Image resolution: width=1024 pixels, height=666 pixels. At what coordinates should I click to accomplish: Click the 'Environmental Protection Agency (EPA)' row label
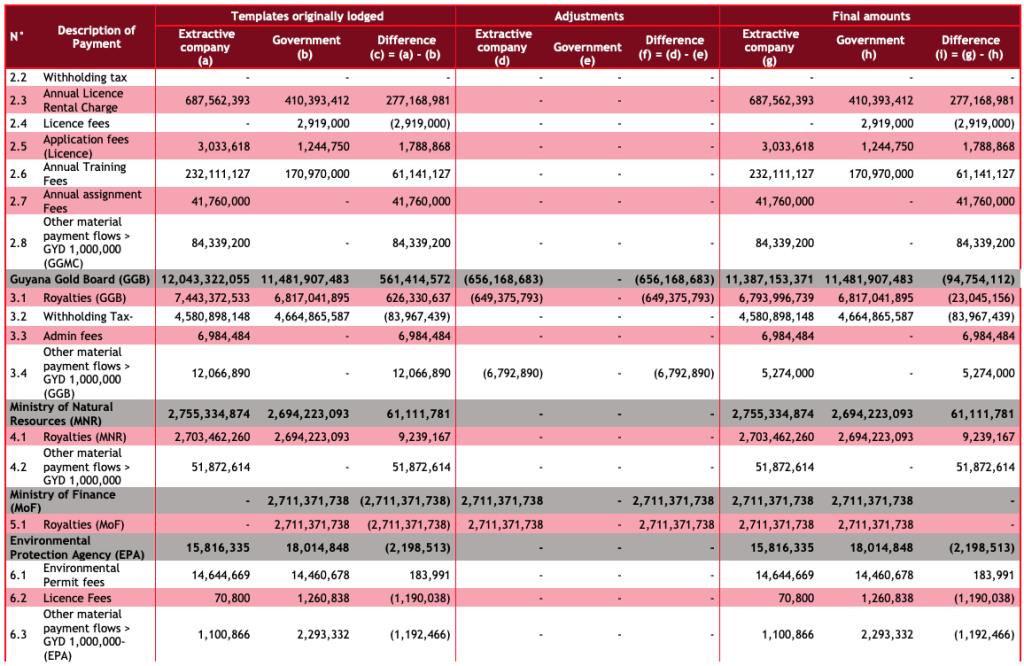[x=77, y=547]
